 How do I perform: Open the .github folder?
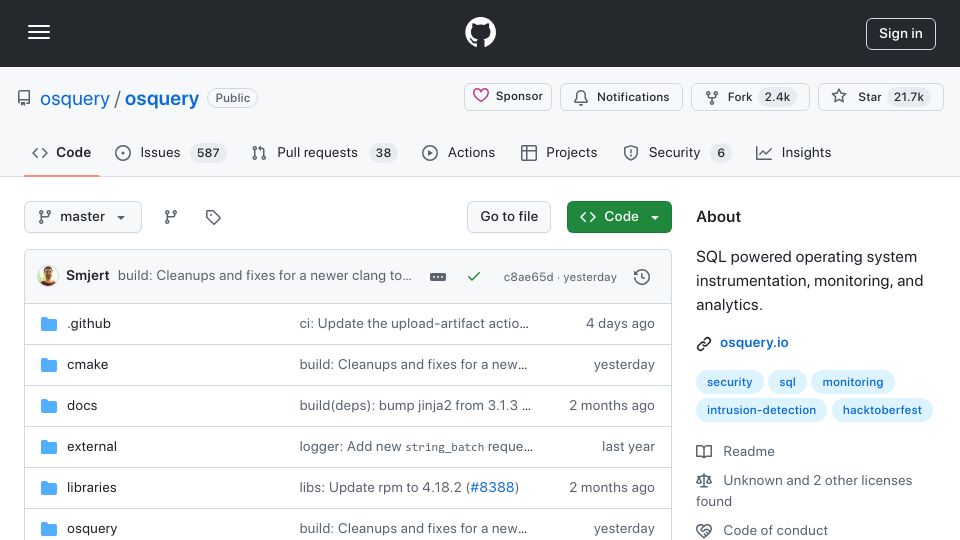click(89, 323)
